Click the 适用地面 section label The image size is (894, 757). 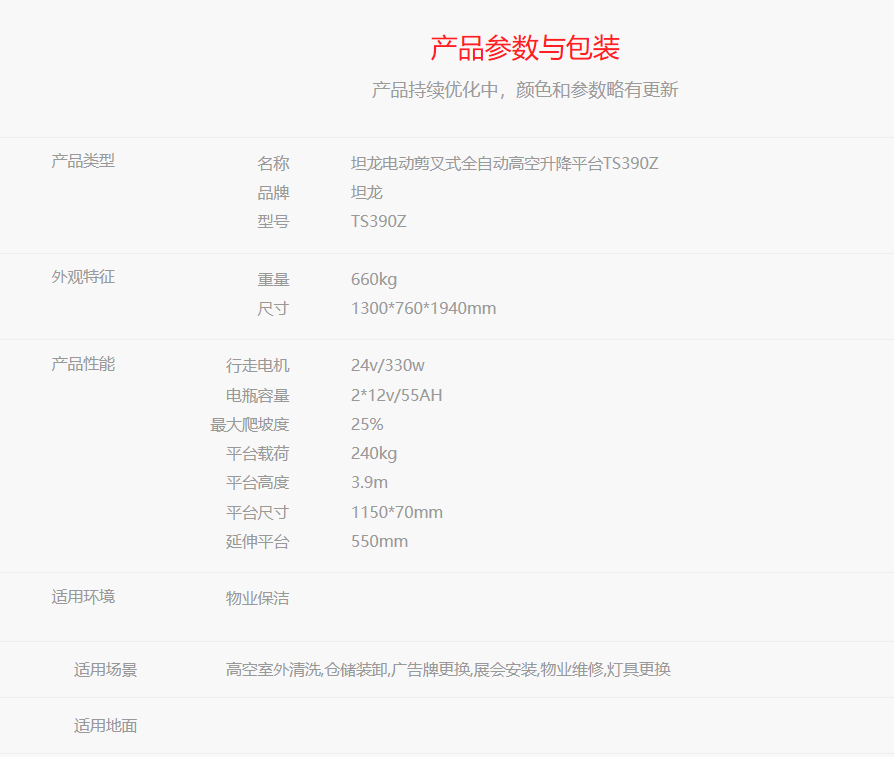click(x=105, y=726)
